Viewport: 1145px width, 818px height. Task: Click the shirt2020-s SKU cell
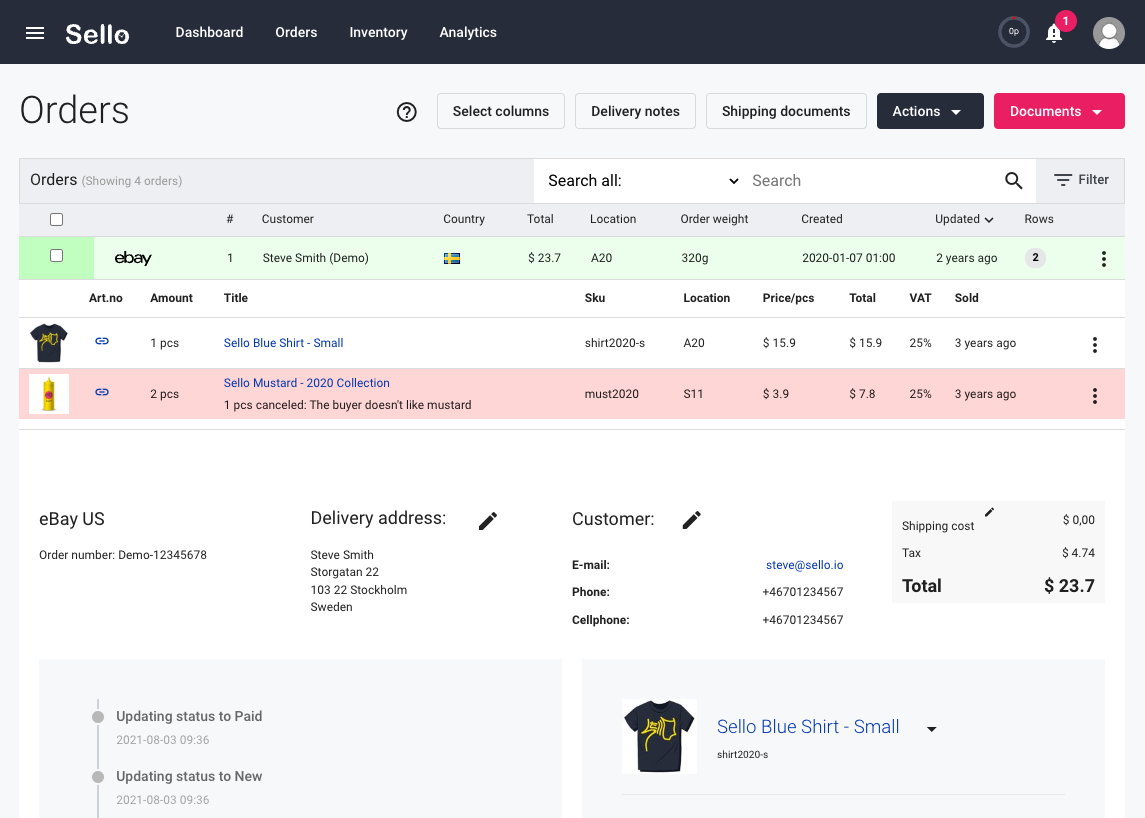pos(615,343)
